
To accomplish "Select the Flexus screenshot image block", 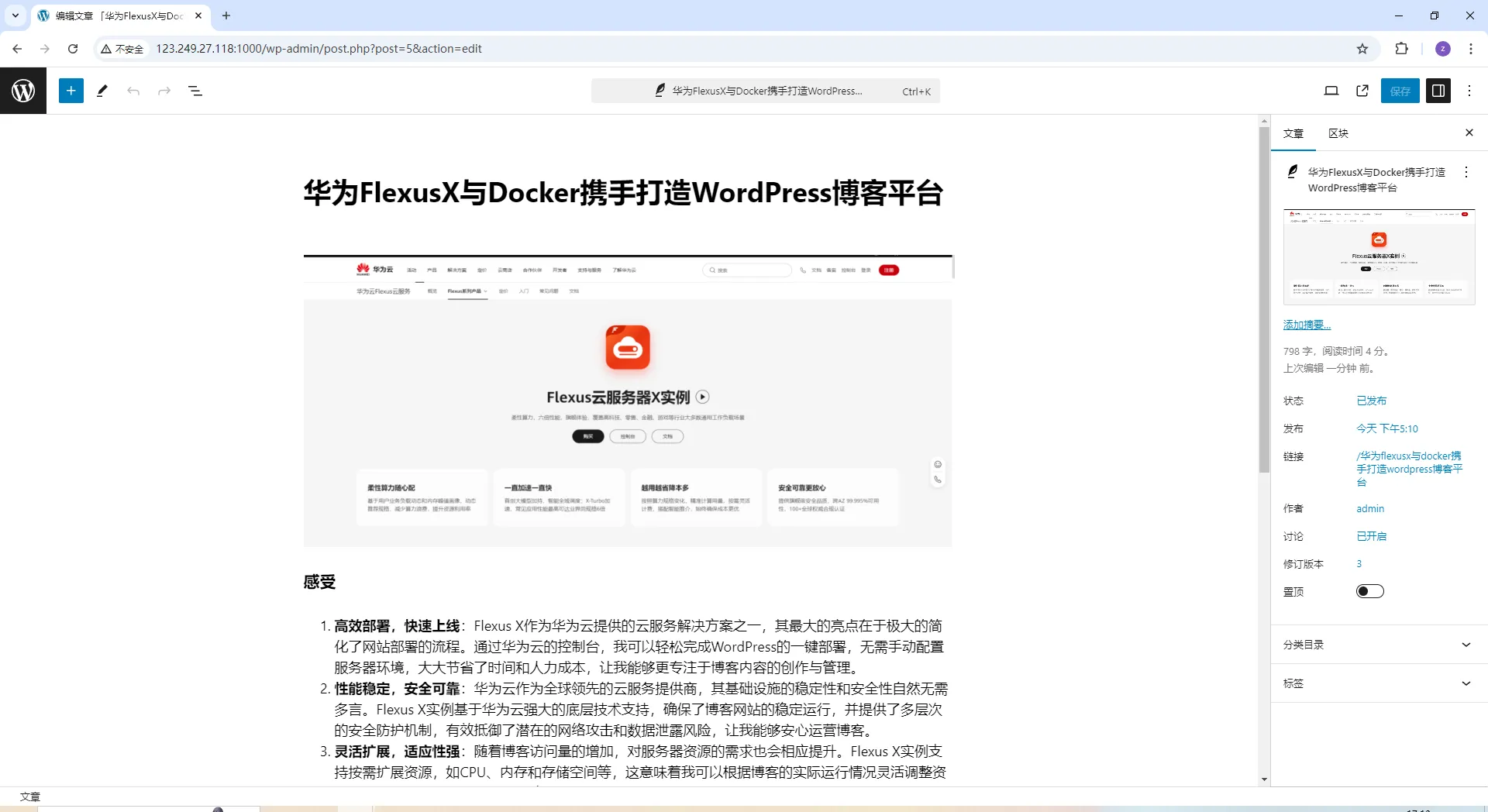I will [x=628, y=401].
